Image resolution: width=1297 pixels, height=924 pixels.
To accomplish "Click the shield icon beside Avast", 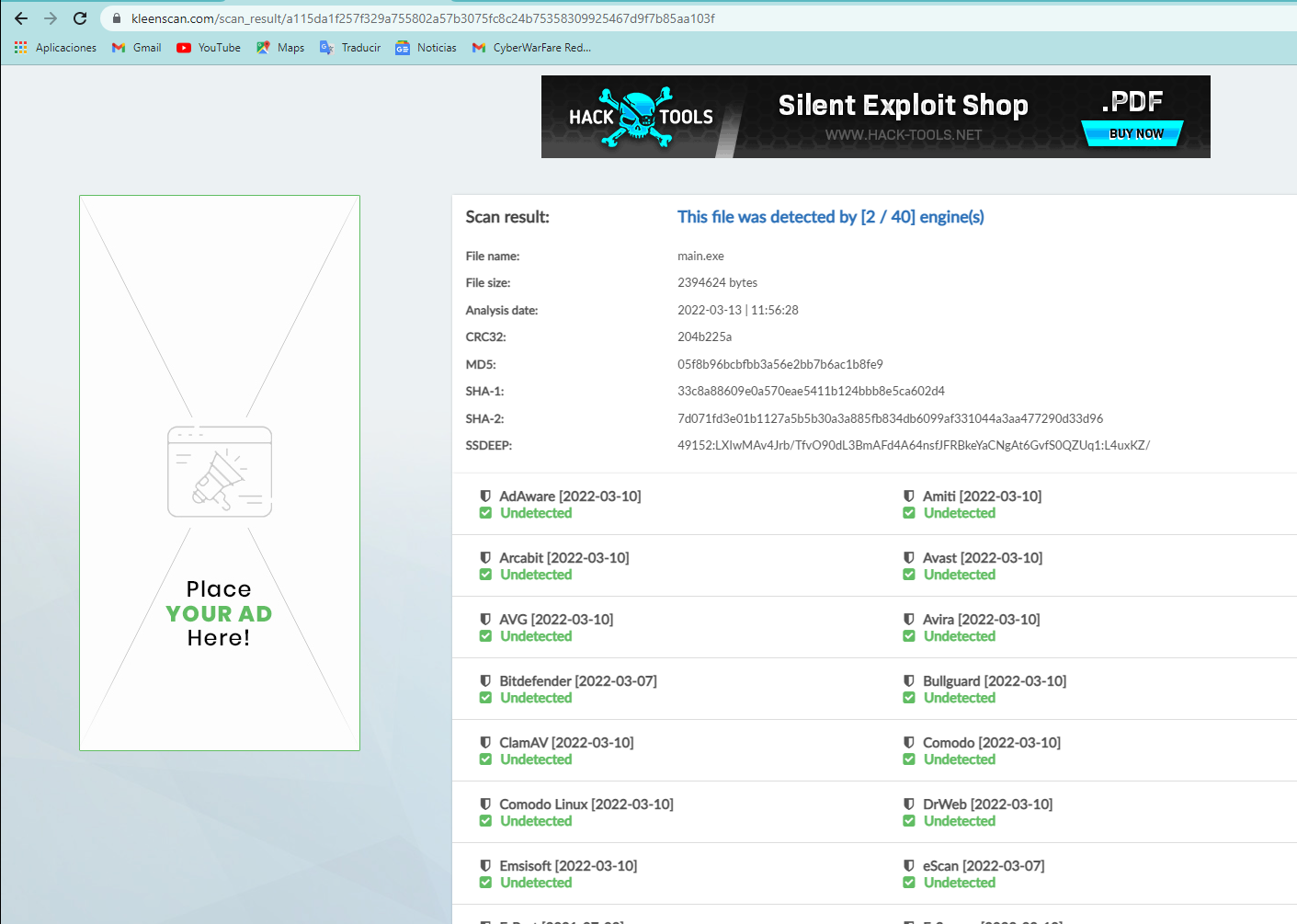I will click(909, 558).
